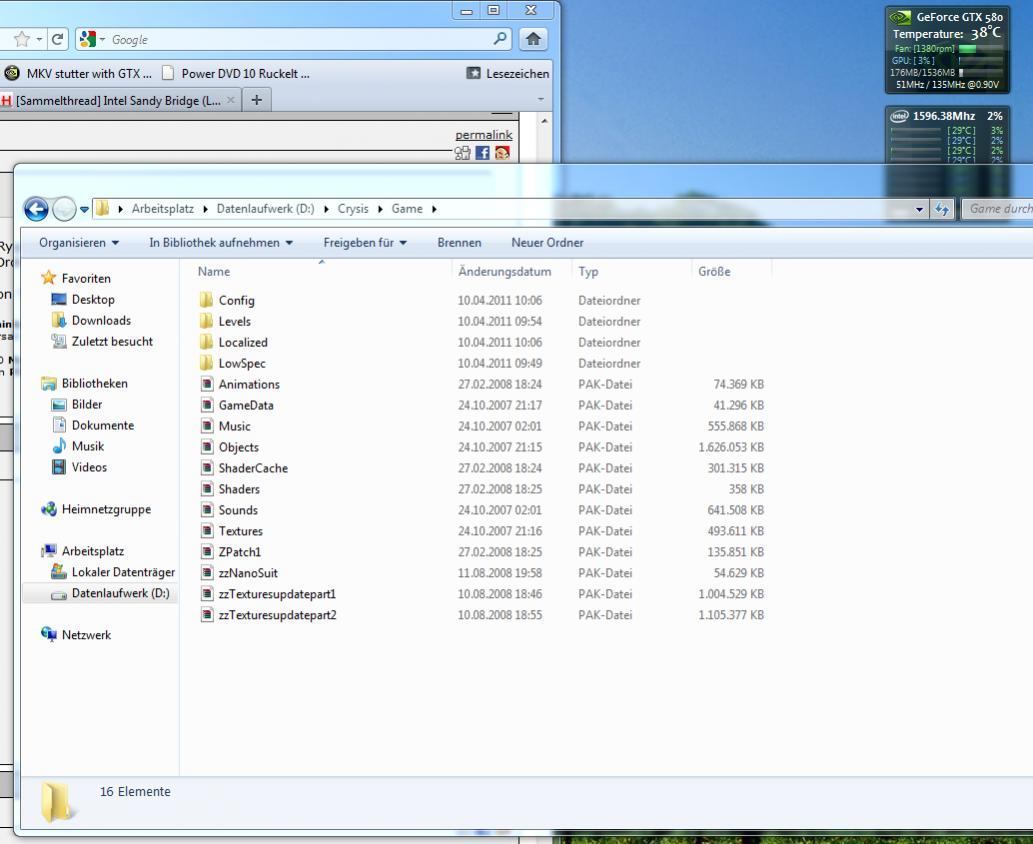Select the Shaders PAK file icon

tap(207, 489)
